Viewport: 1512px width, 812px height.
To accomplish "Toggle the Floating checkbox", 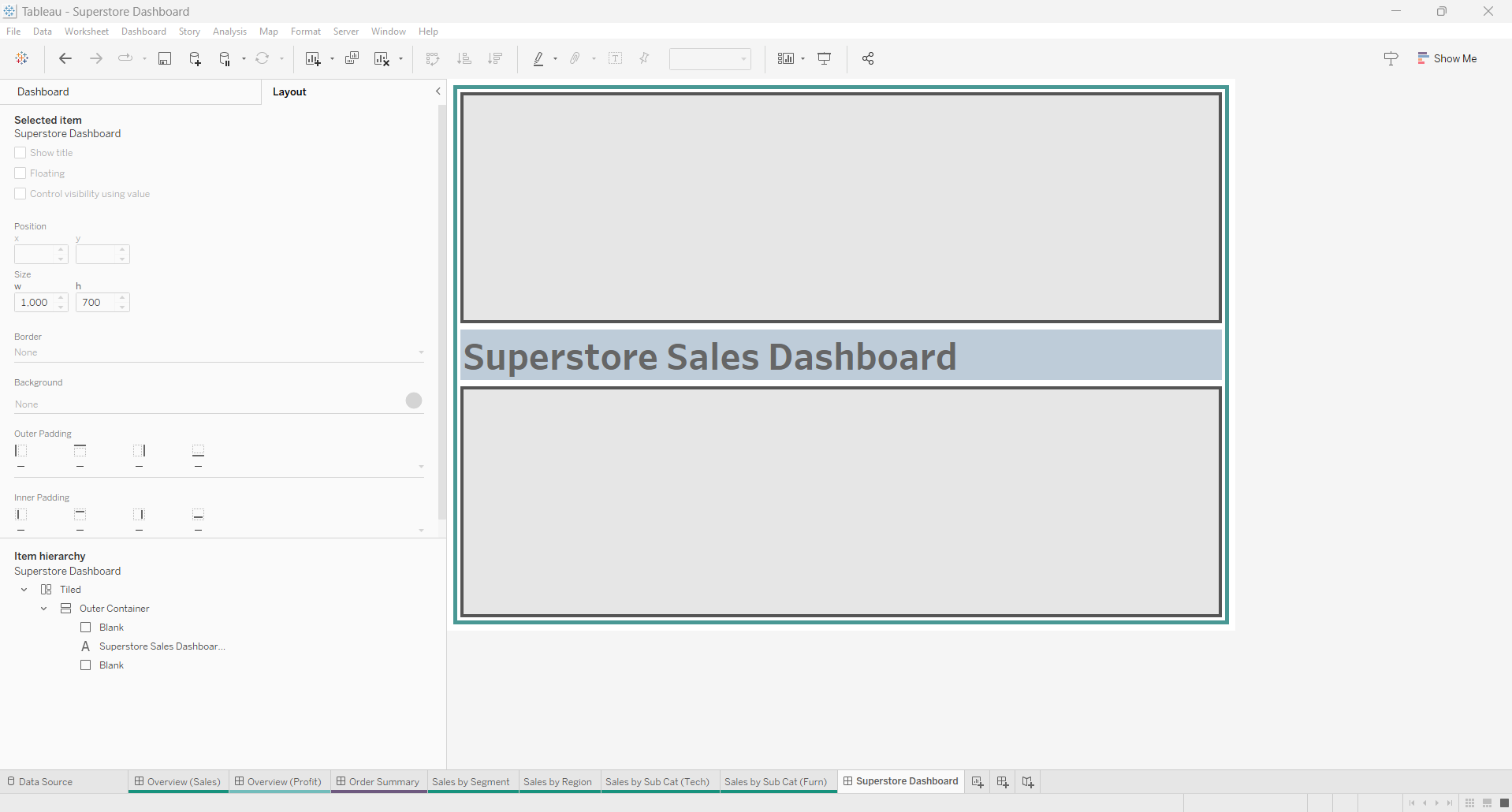I will pos(20,173).
